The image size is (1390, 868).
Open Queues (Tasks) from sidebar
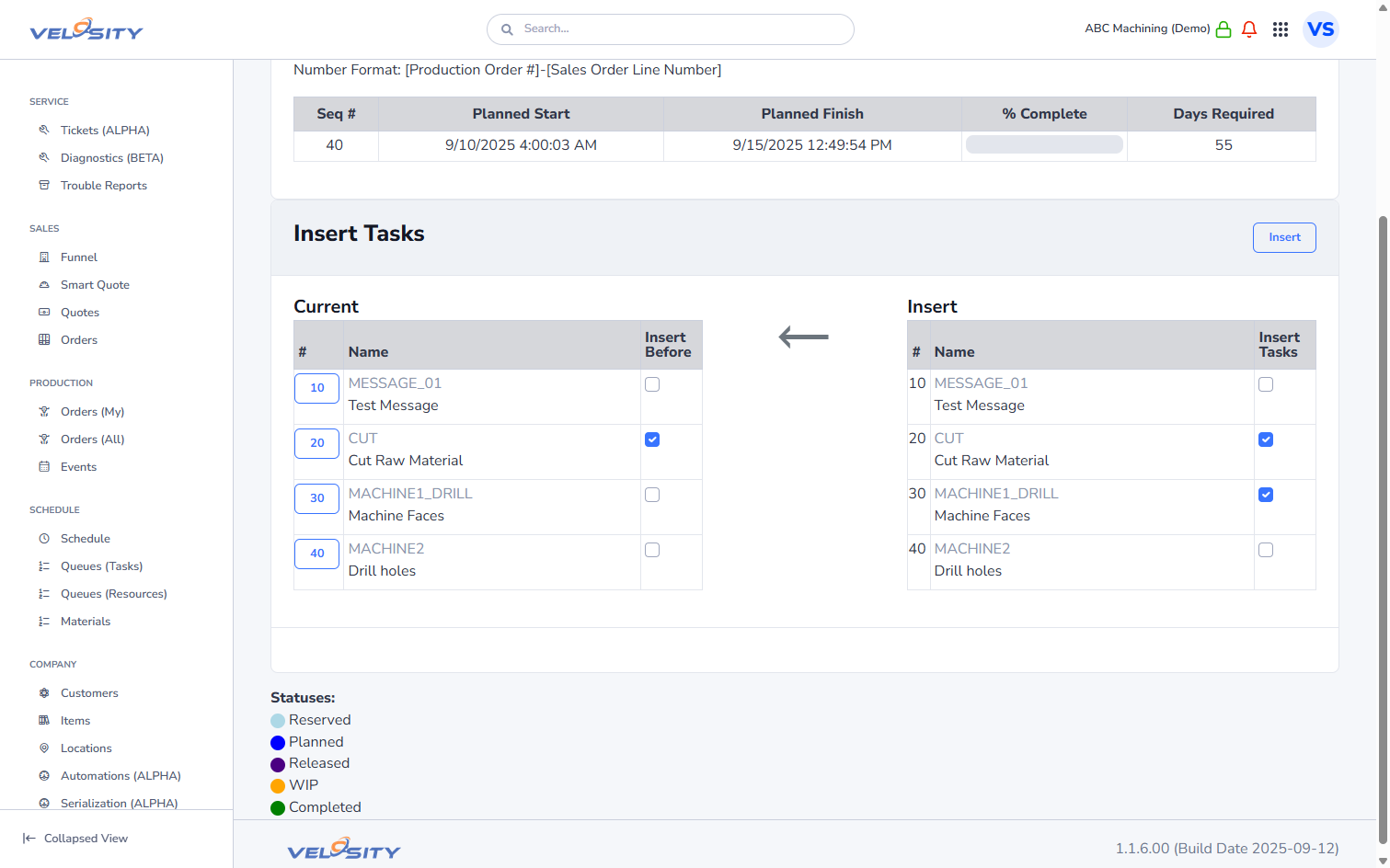click(x=101, y=566)
